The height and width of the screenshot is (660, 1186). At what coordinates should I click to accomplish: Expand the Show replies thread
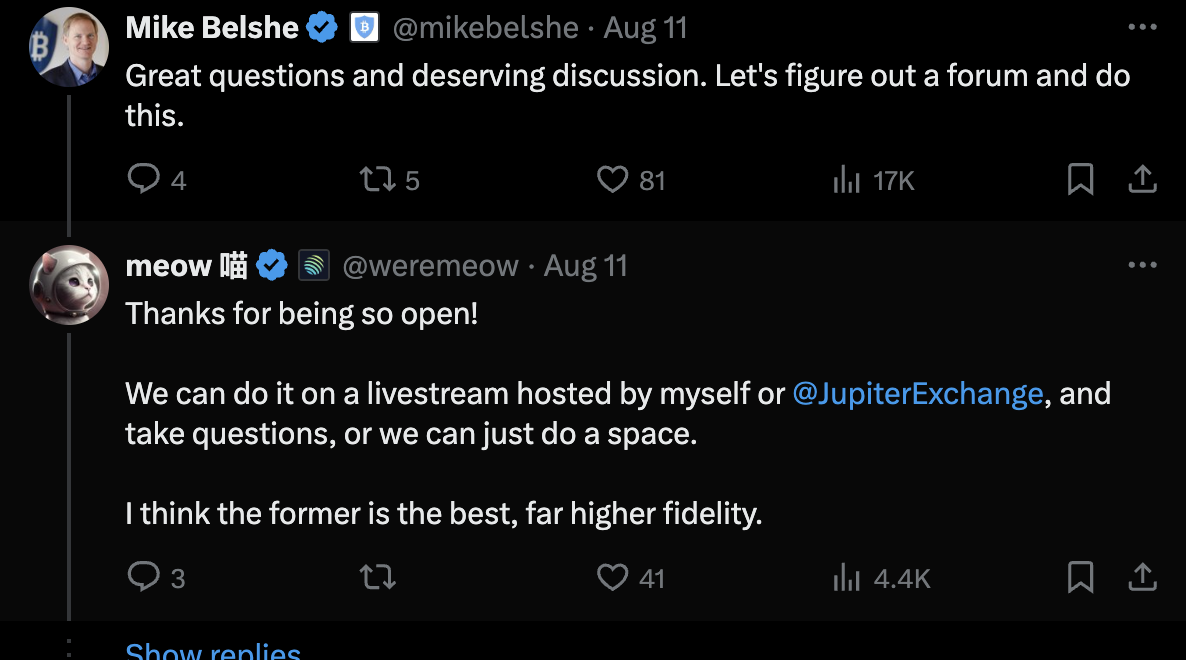click(213, 651)
